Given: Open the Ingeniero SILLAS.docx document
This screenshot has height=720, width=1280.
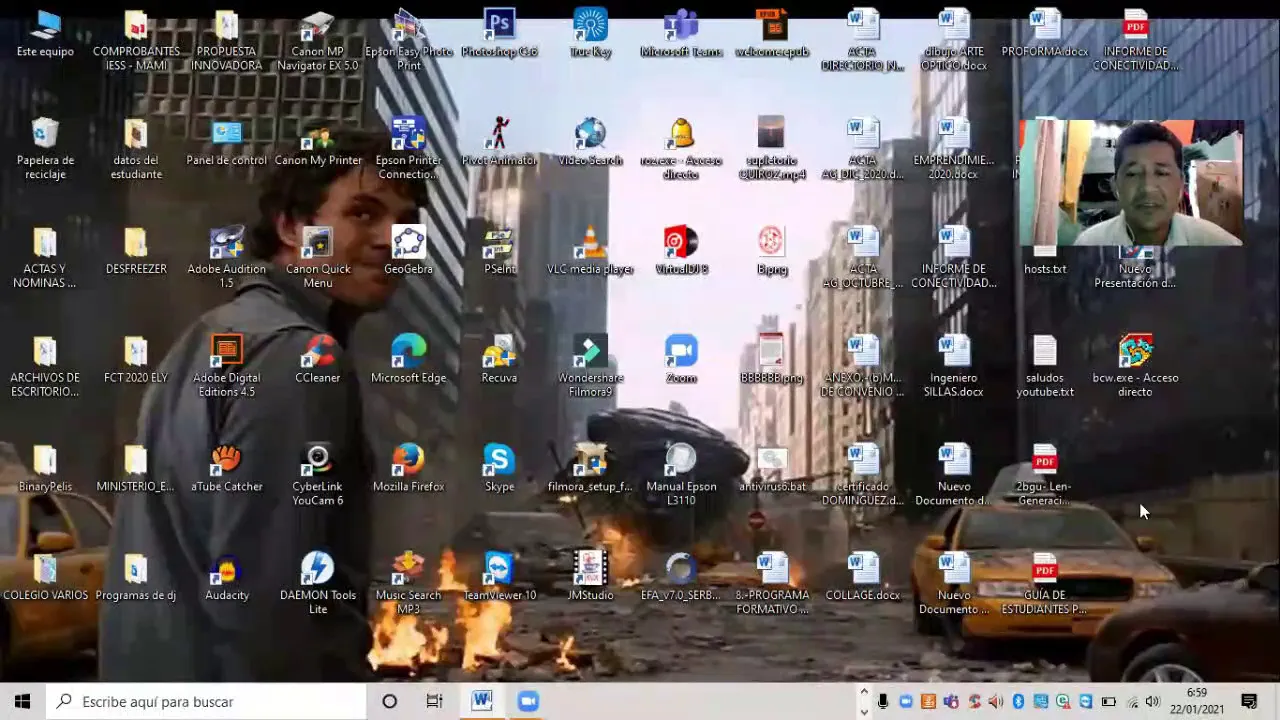Looking at the screenshot, I should [x=954, y=367].
